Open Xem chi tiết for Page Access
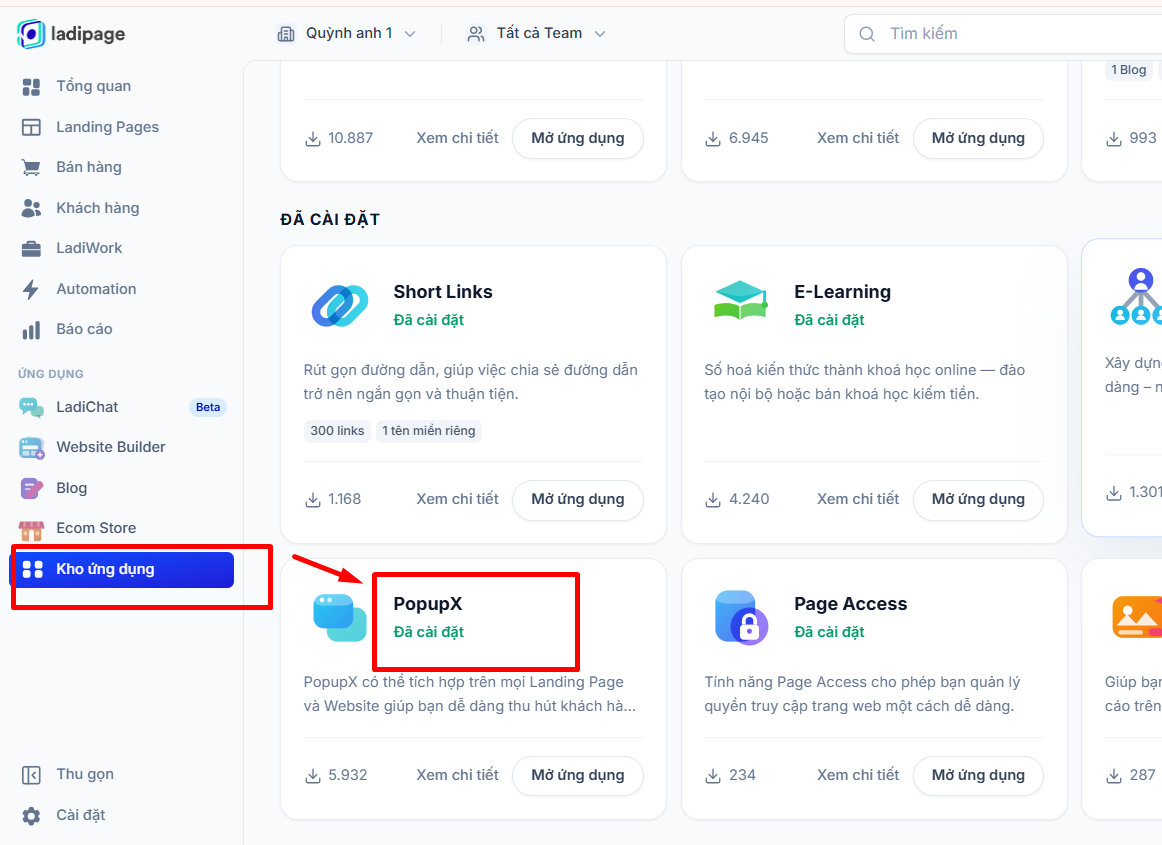The width and height of the screenshot is (1162, 845). 858,775
